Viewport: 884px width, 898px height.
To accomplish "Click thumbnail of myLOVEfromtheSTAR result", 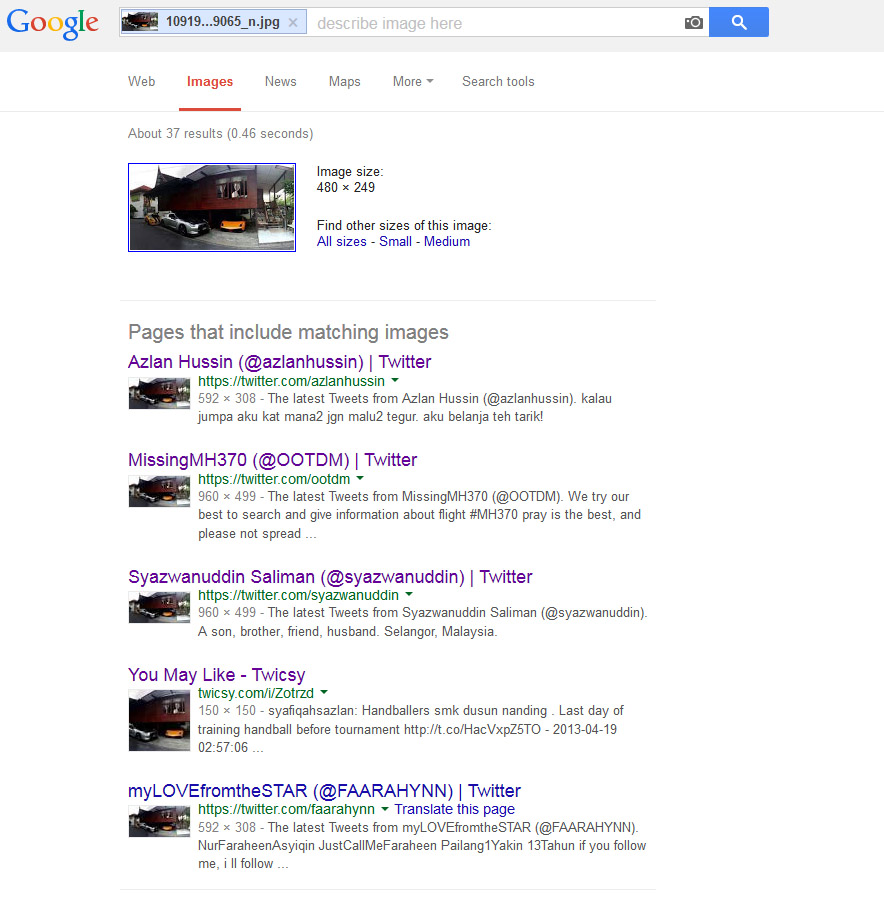I will 159,821.
